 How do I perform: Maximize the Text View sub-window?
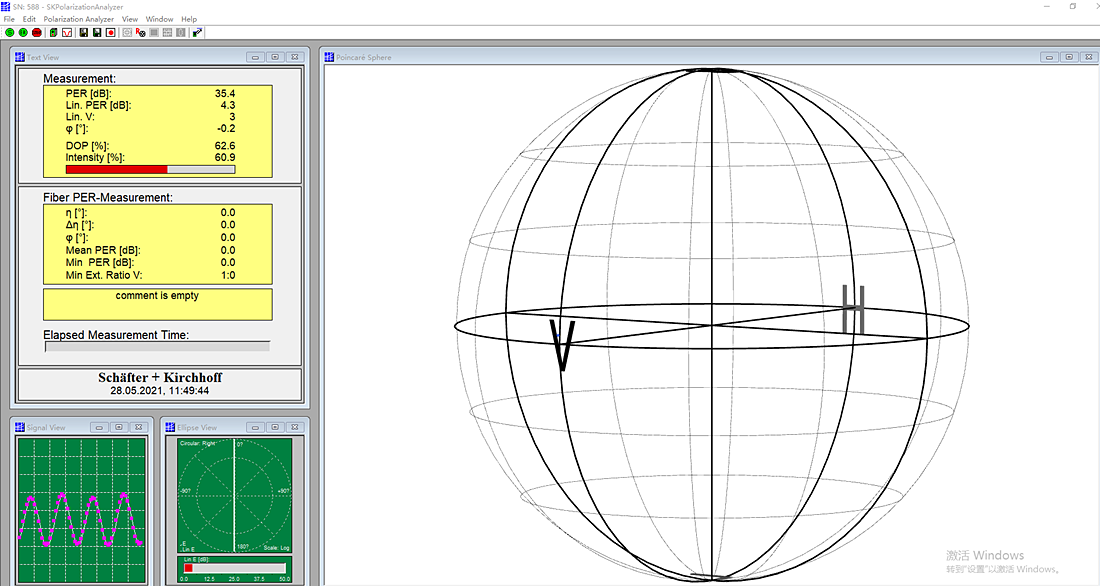[275, 57]
